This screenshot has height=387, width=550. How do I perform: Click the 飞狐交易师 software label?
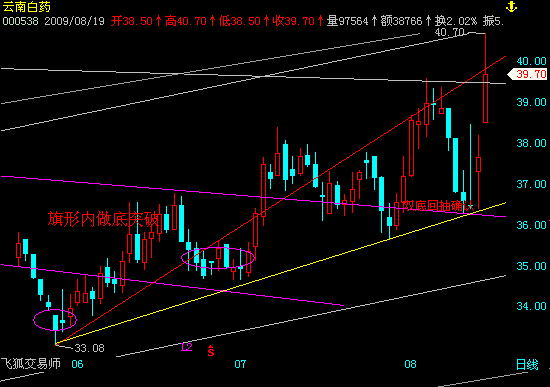[x=31, y=364]
